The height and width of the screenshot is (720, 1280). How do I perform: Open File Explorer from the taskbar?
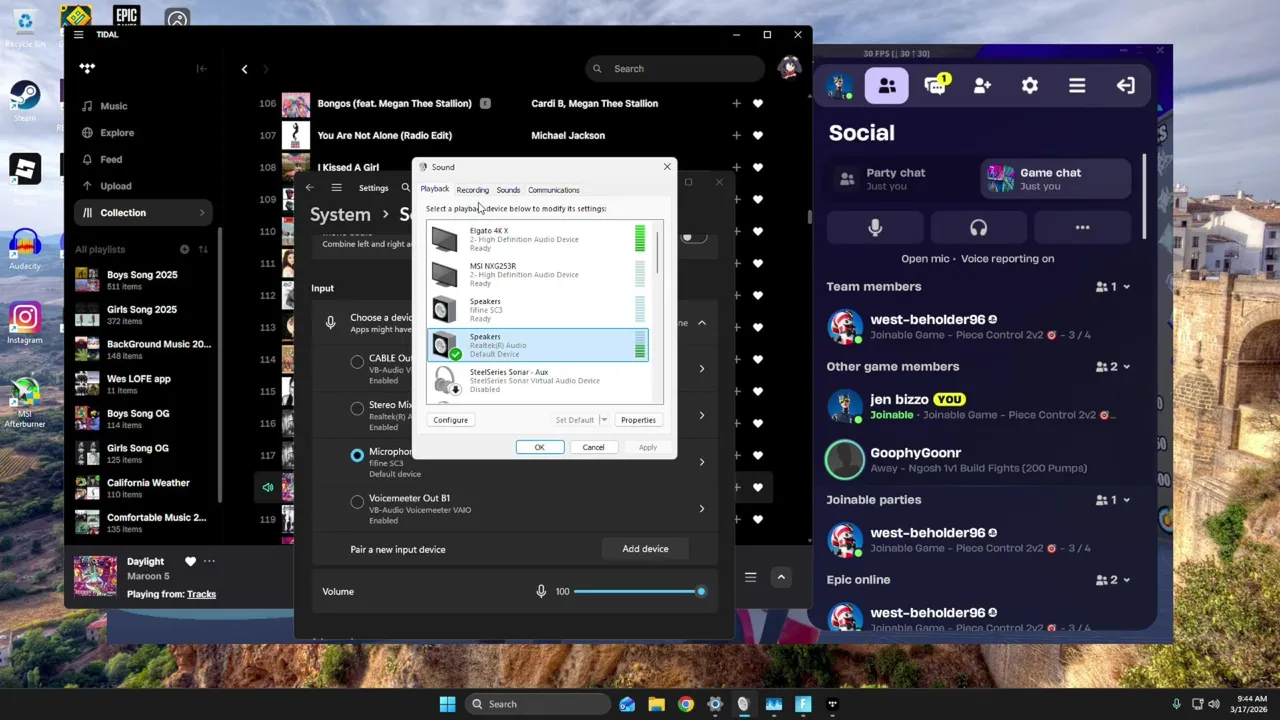coord(656,704)
